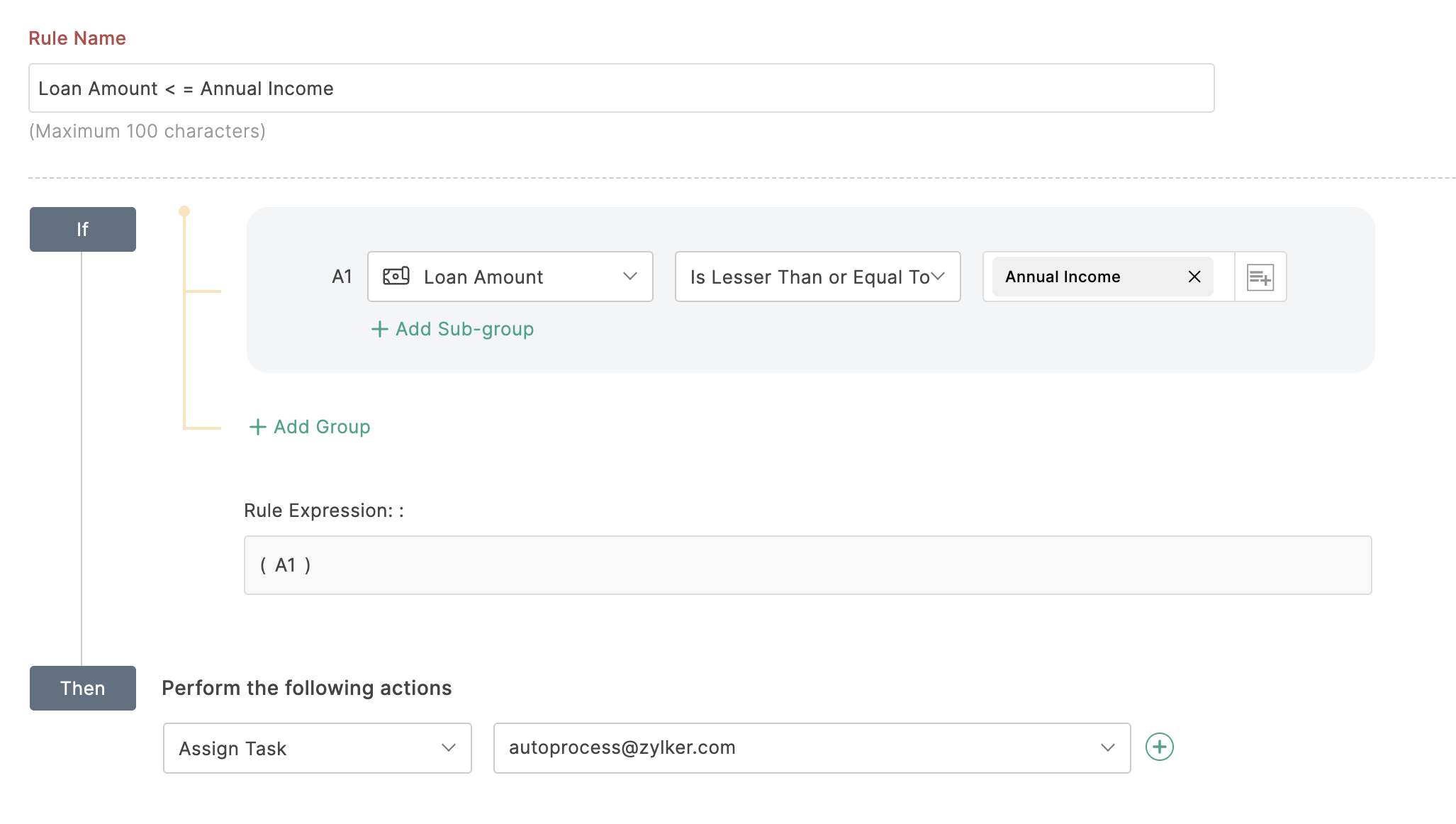Screen dimensions: 1456x824
Task: Click the A1 condition label
Action: coord(342,277)
